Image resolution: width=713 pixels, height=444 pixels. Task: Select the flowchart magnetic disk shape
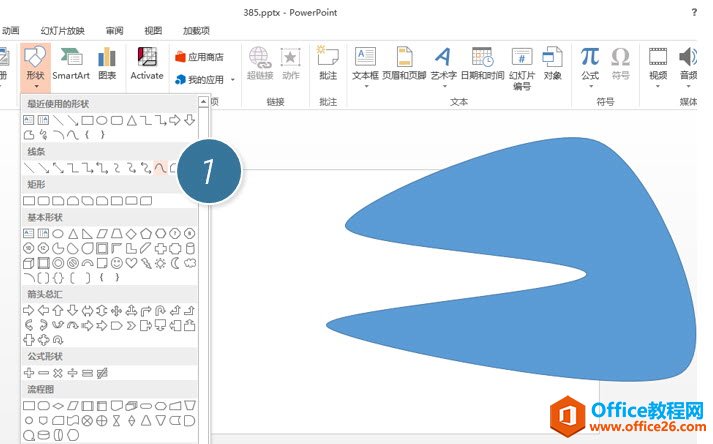coord(43,435)
